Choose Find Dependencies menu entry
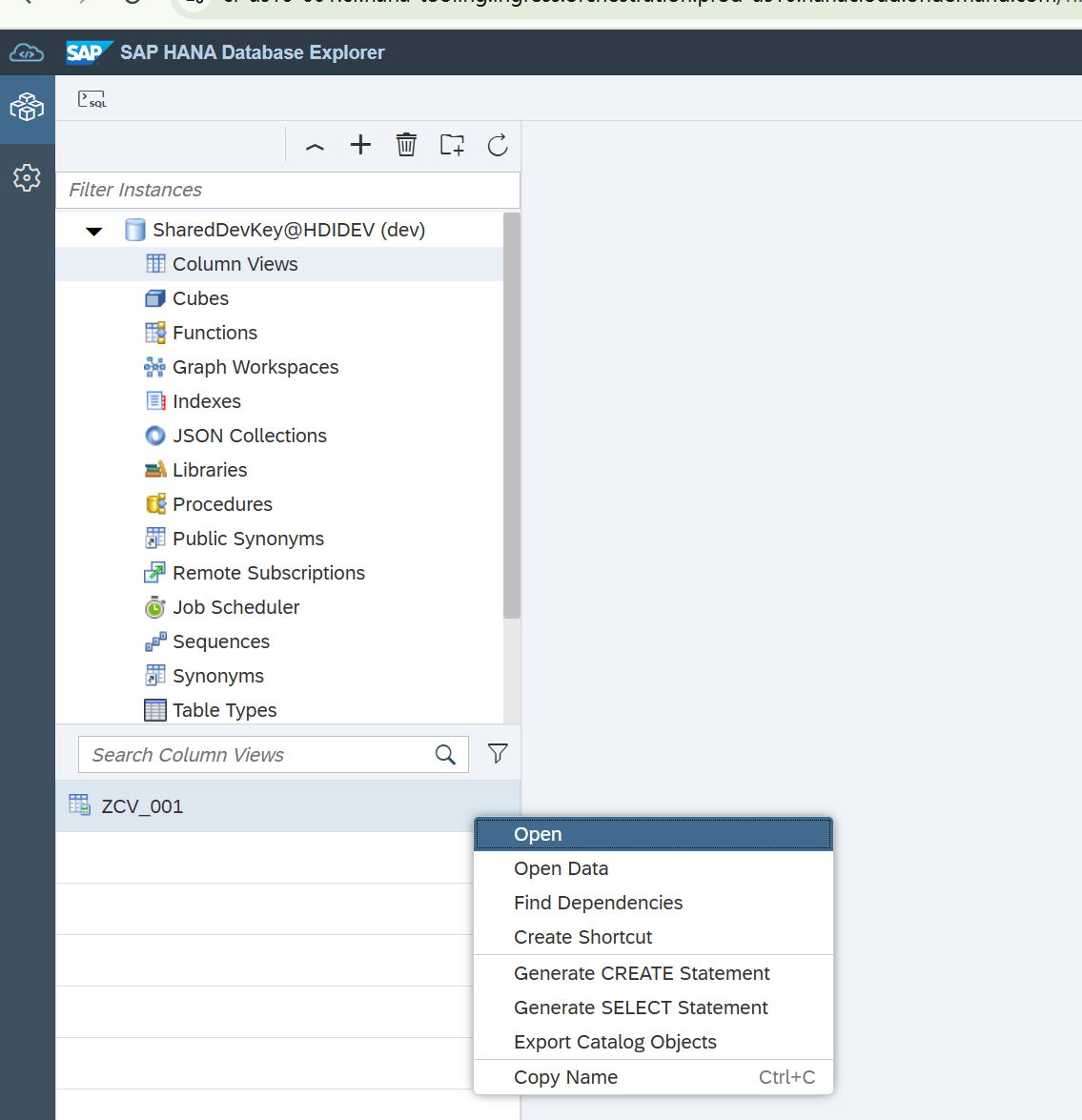Screen dimensions: 1082x1120 click(653, 903)
